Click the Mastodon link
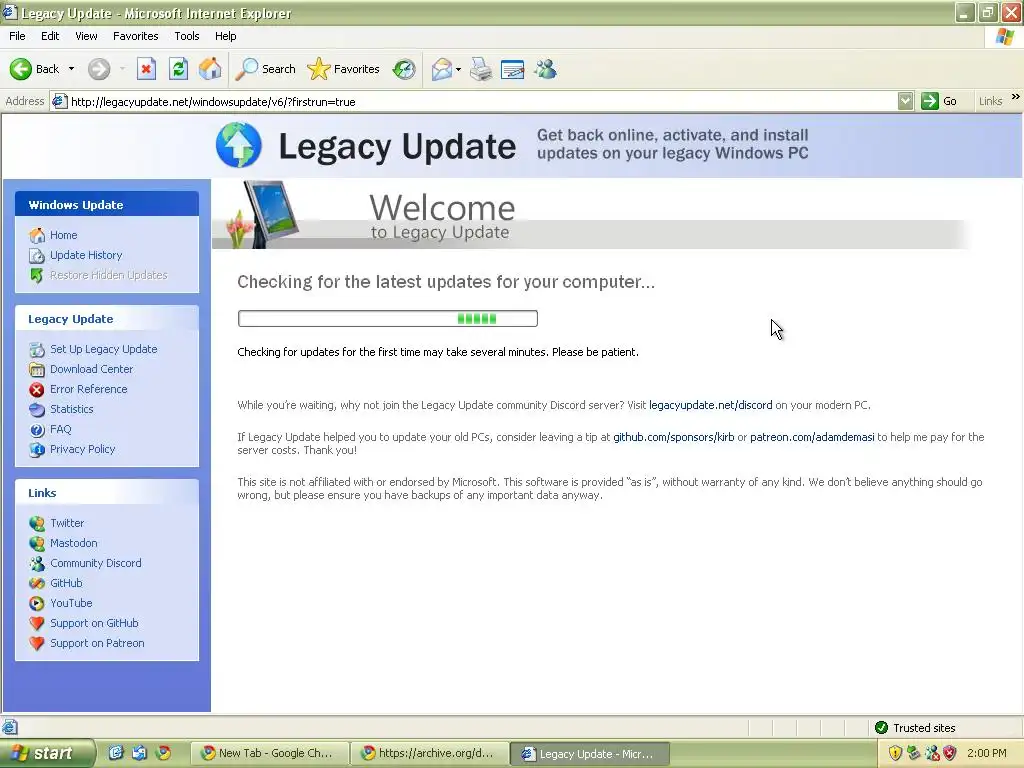 pos(74,543)
